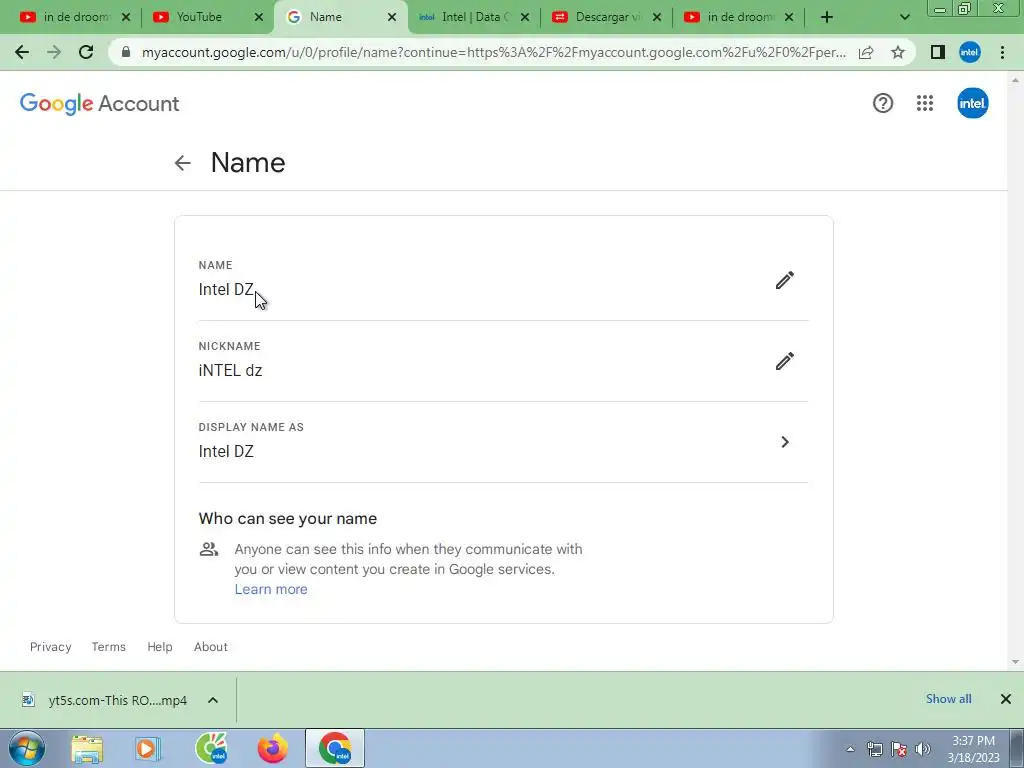1024x768 pixels.
Task: Show hidden tray icons arrow
Action: 850,749
